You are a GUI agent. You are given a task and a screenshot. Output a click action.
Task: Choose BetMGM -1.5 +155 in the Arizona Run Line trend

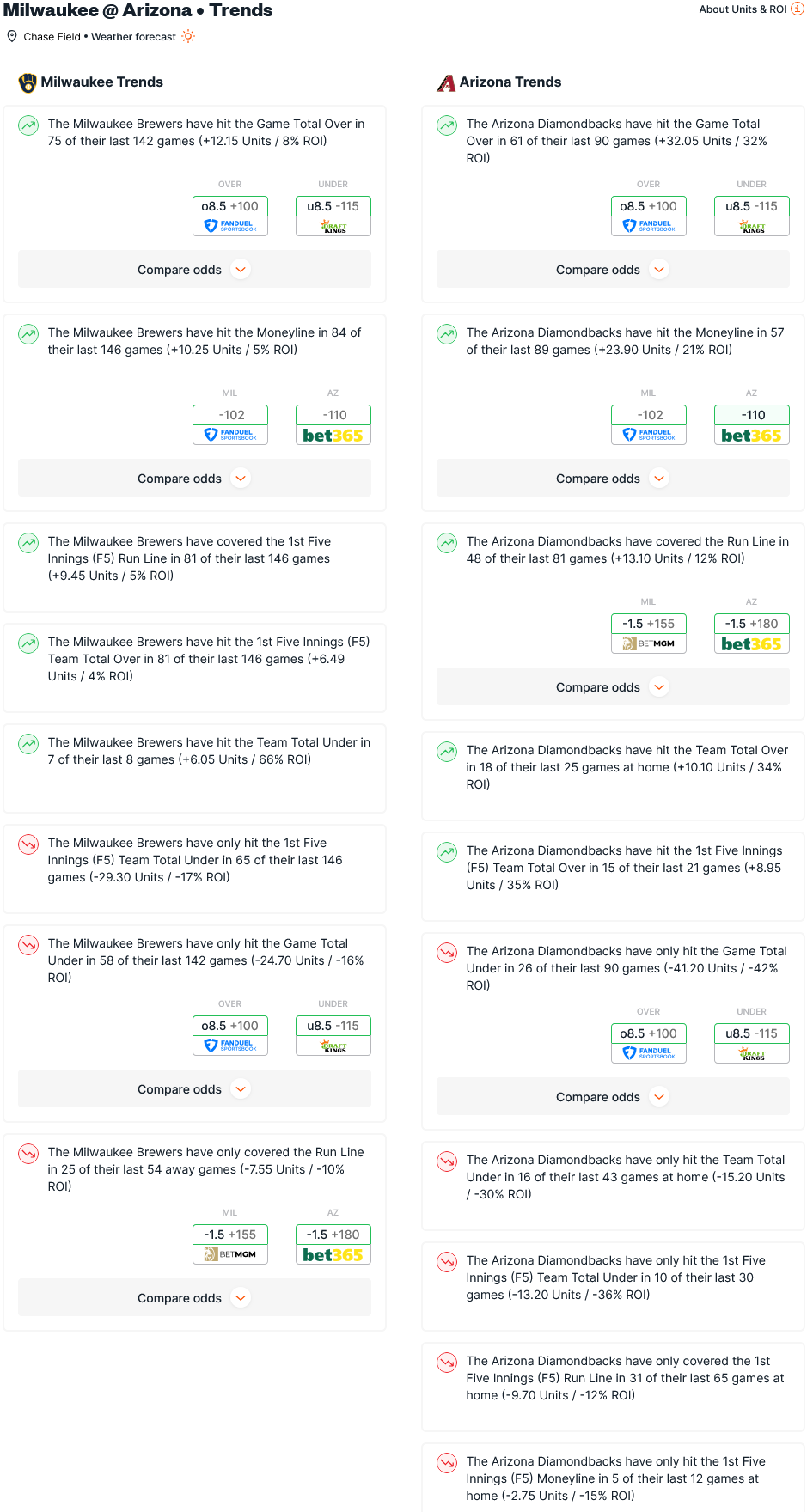648,633
